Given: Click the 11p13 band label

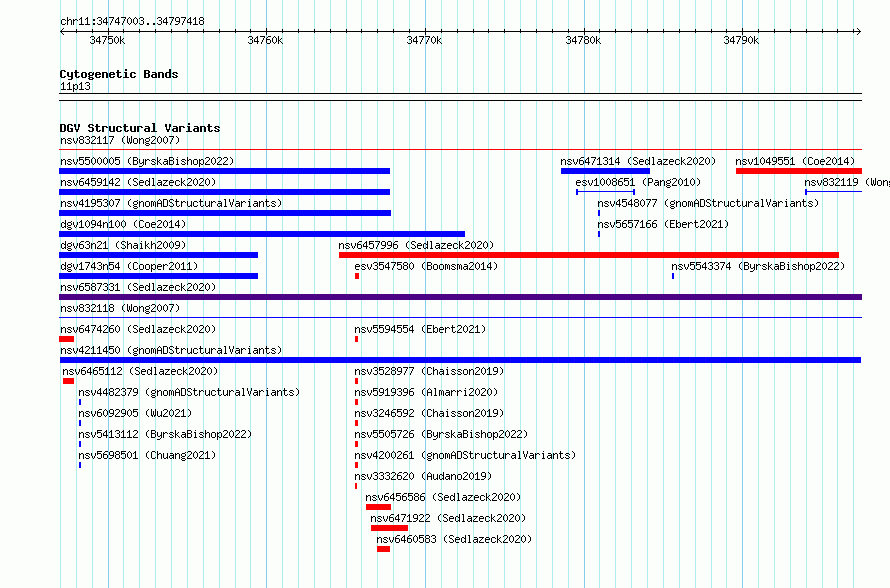Looking at the screenshot, I should [x=75, y=86].
